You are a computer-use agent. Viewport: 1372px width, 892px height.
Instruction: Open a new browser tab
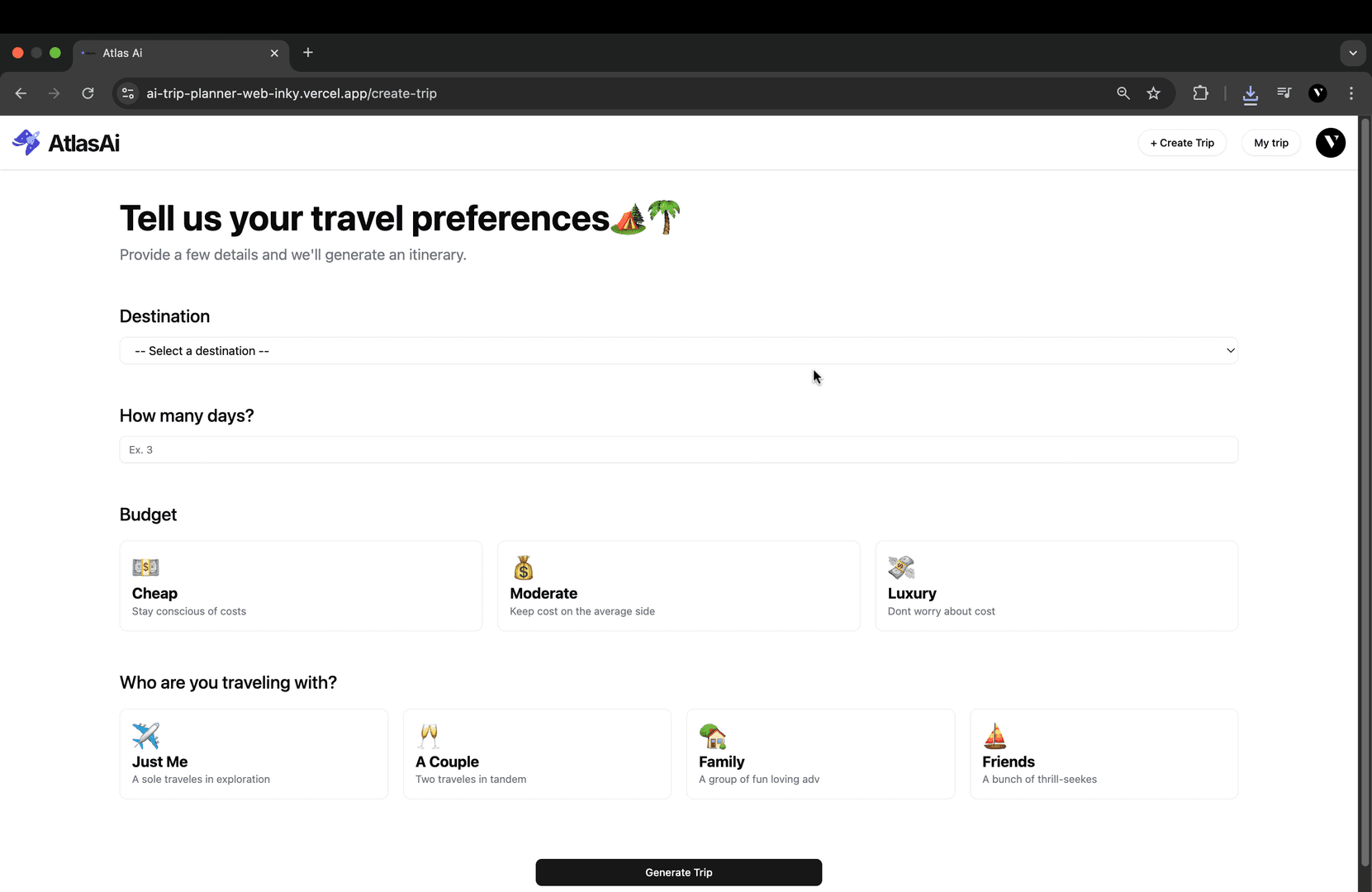tap(307, 52)
